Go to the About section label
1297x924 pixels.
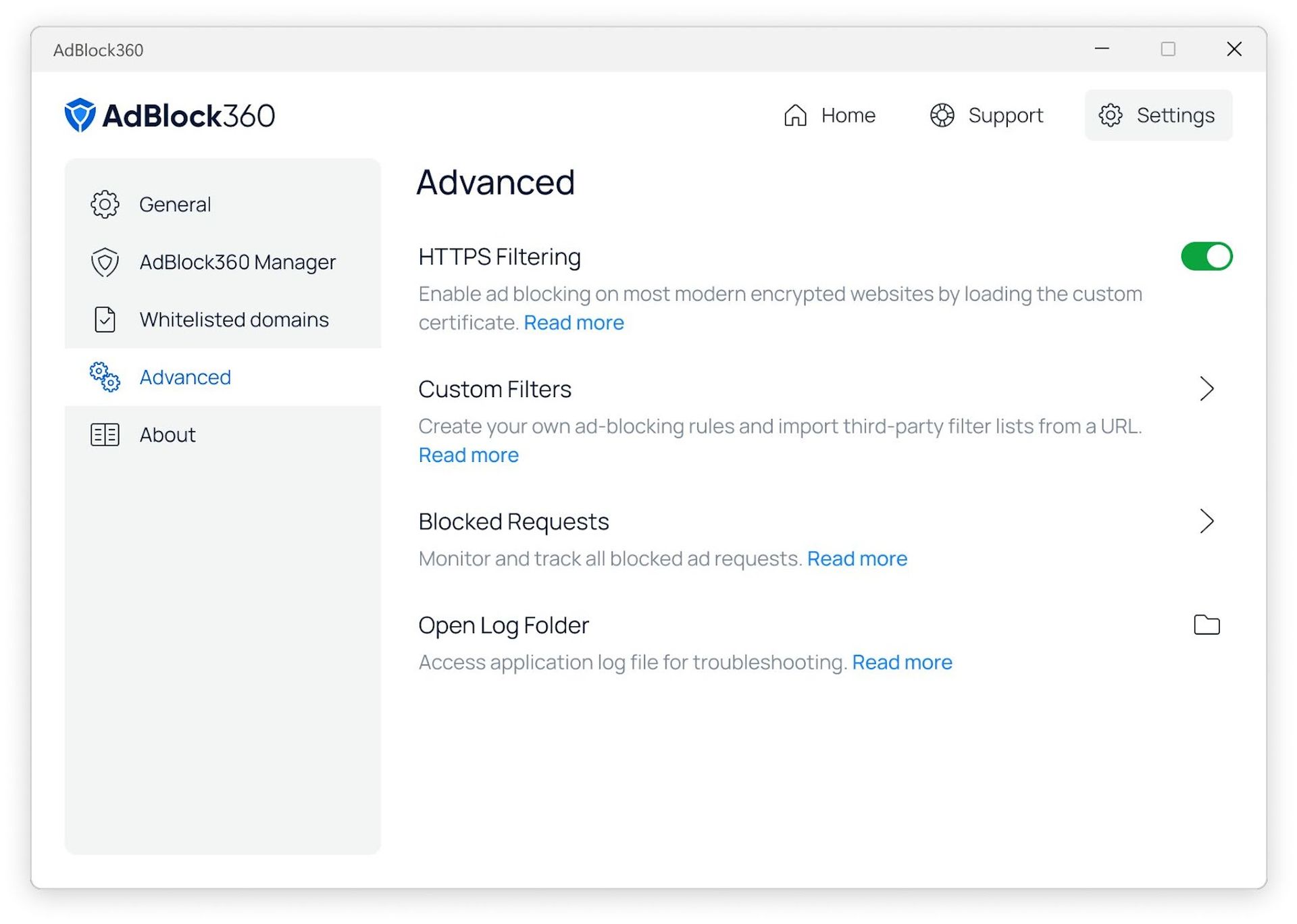168,434
